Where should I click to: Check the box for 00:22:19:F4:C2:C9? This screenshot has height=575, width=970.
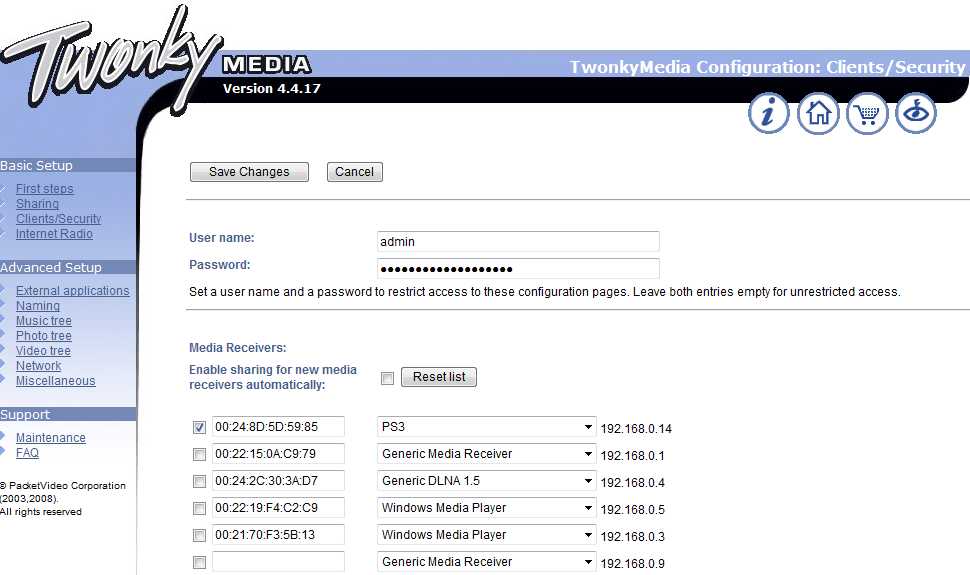point(199,508)
